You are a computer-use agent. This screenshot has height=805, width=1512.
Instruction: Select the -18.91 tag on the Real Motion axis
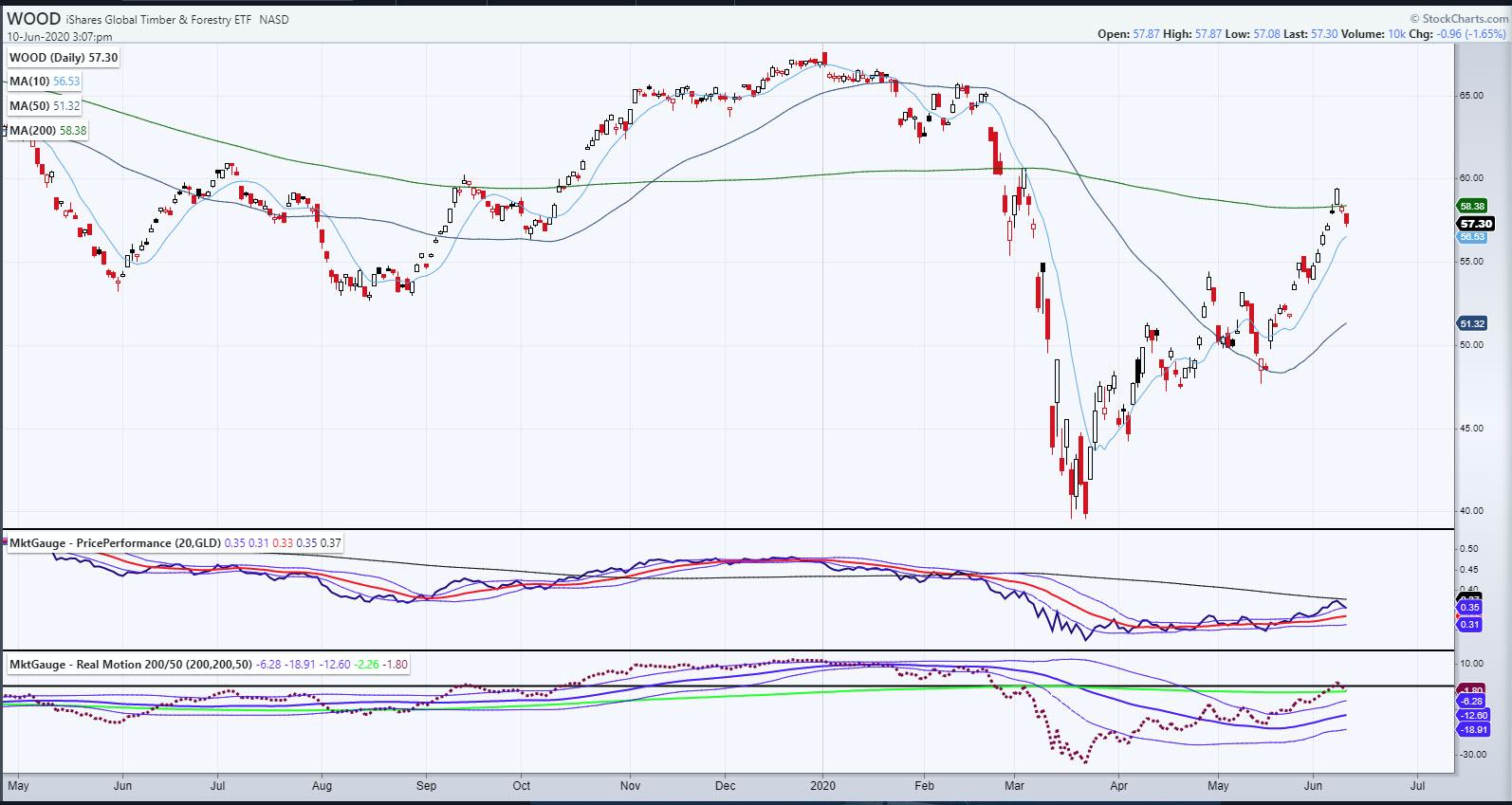click(x=1473, y=730)
